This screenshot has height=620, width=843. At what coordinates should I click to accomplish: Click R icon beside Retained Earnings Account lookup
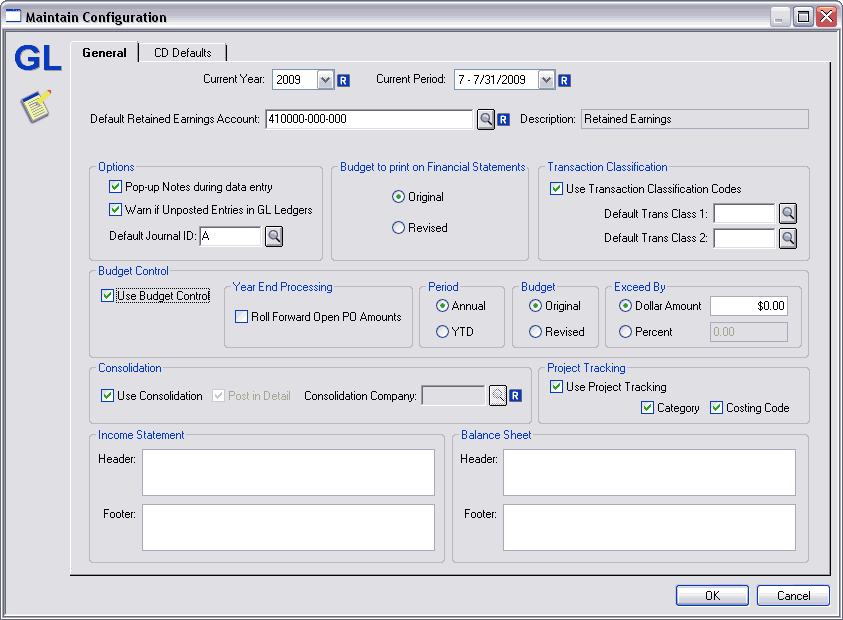tap(503, 119)
